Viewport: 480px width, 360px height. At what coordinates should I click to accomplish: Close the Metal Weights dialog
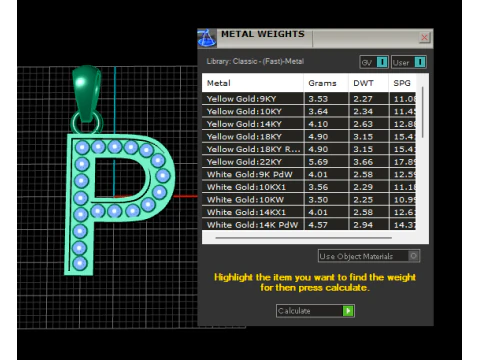coord(424,37)
